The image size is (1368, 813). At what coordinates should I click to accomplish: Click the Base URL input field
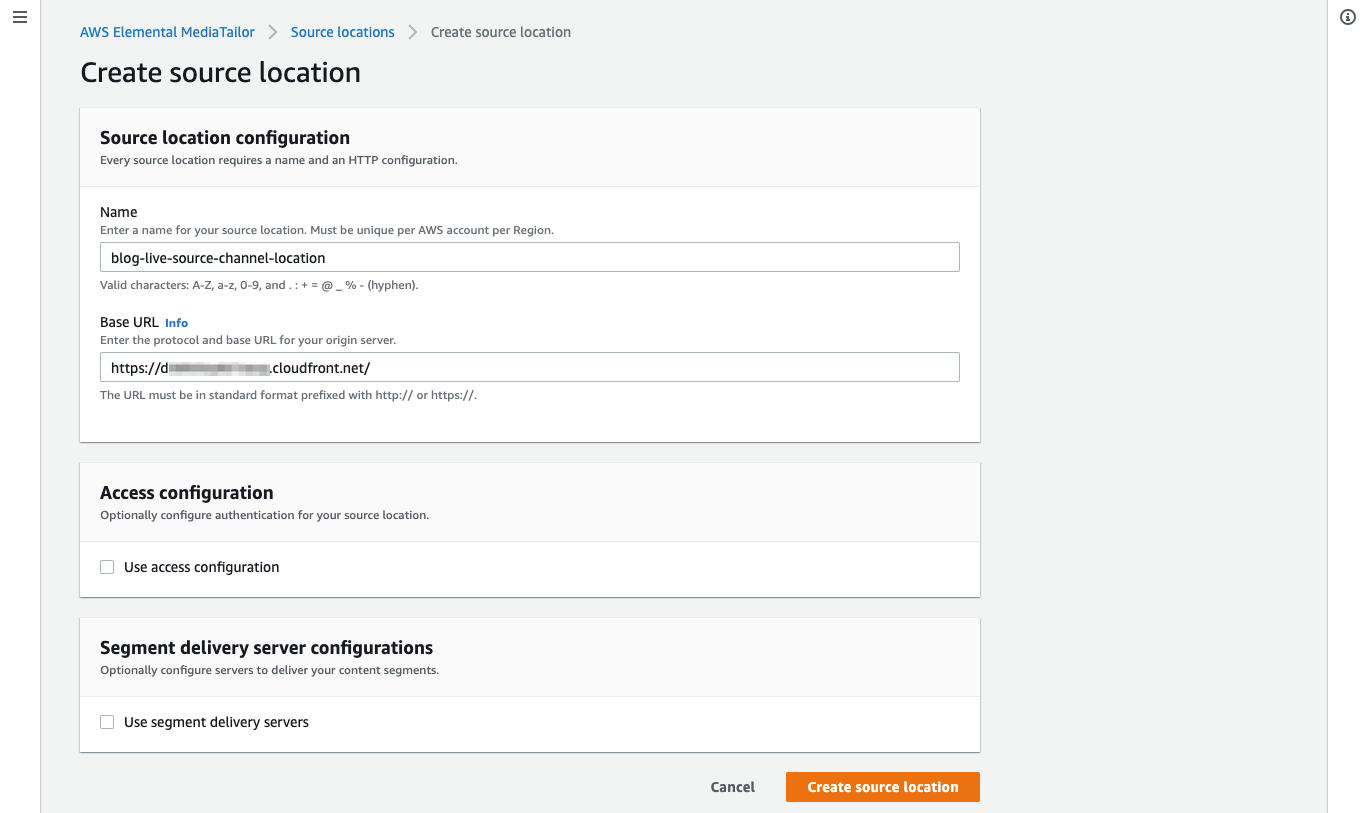530,367
